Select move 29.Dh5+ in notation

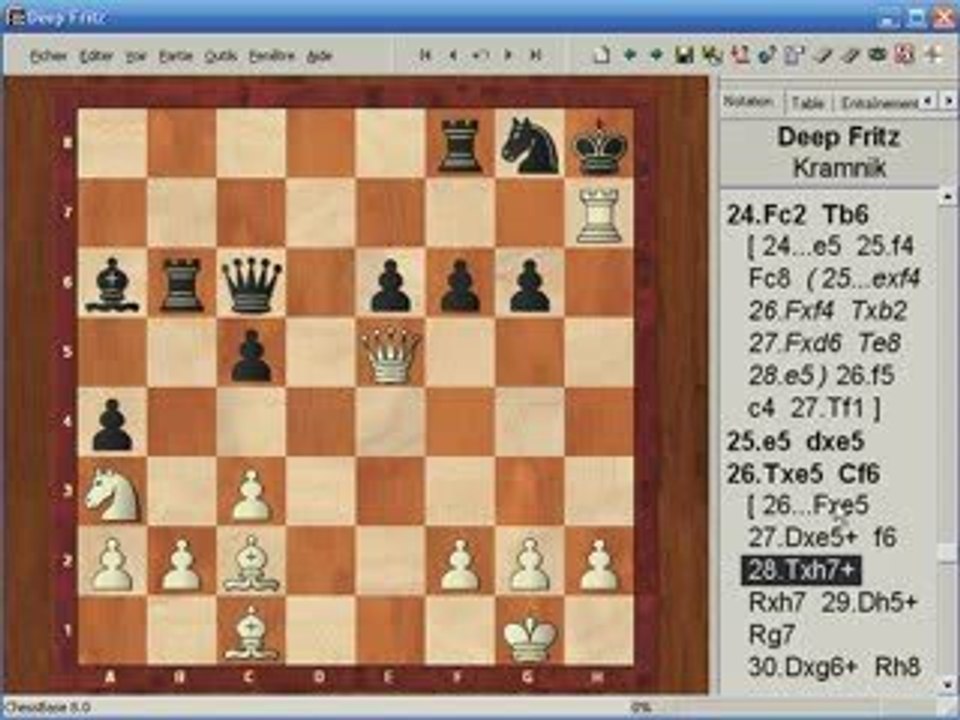[x=868, y=602]
